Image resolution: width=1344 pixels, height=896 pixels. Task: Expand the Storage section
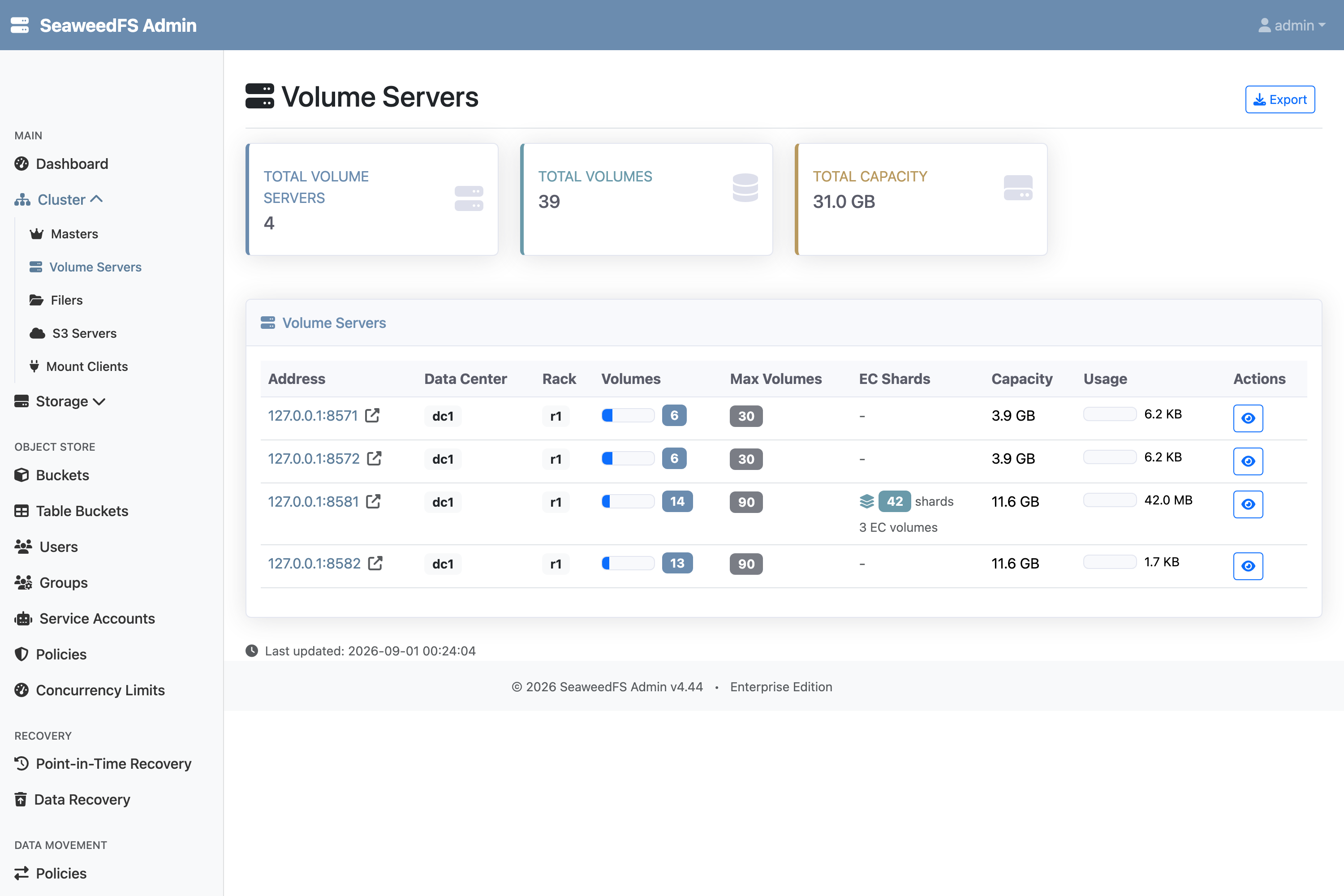pyautogui.click(x=60, y=401)
